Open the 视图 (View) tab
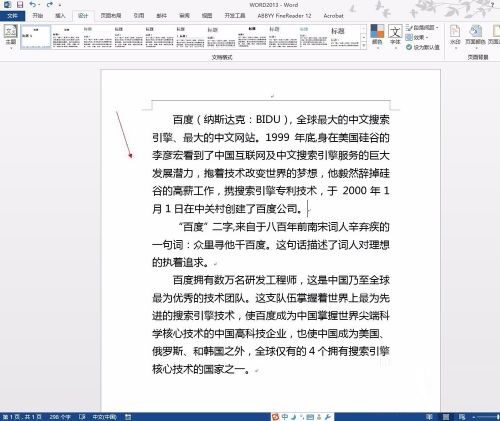Viewport: 500px width, 421px height. [207, 16]
